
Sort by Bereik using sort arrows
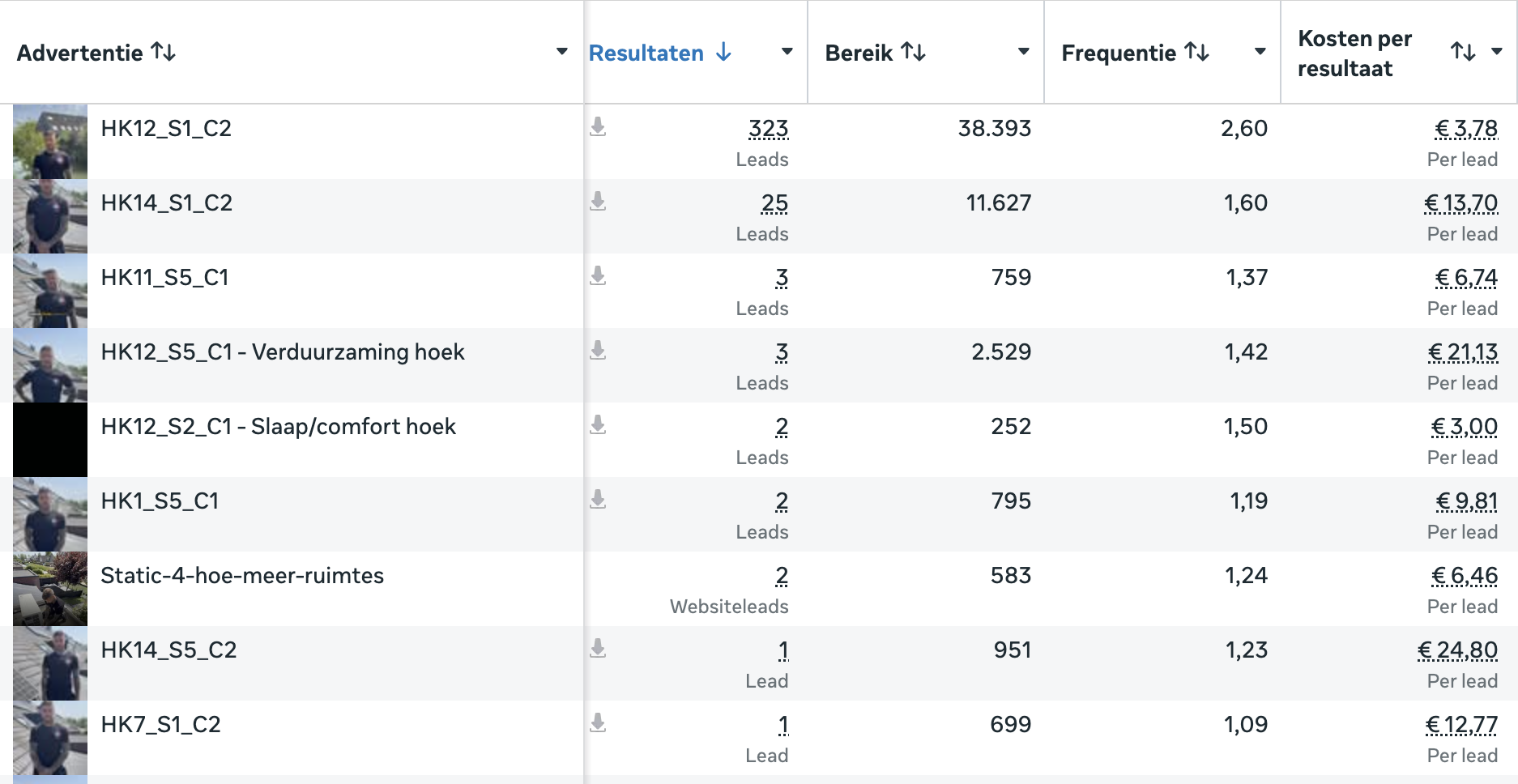[914, 53]
